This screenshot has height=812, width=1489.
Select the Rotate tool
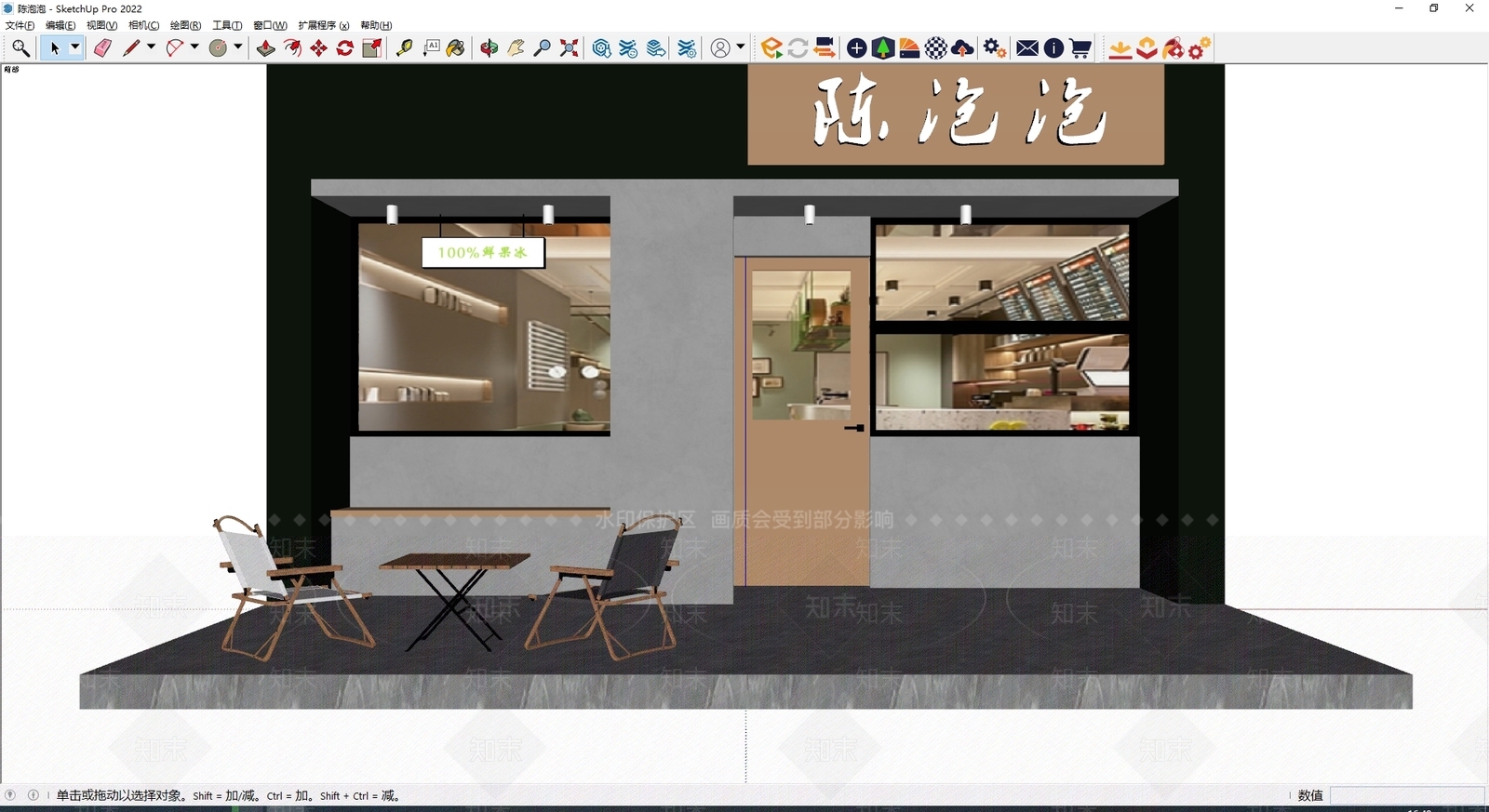pos(344,47)
